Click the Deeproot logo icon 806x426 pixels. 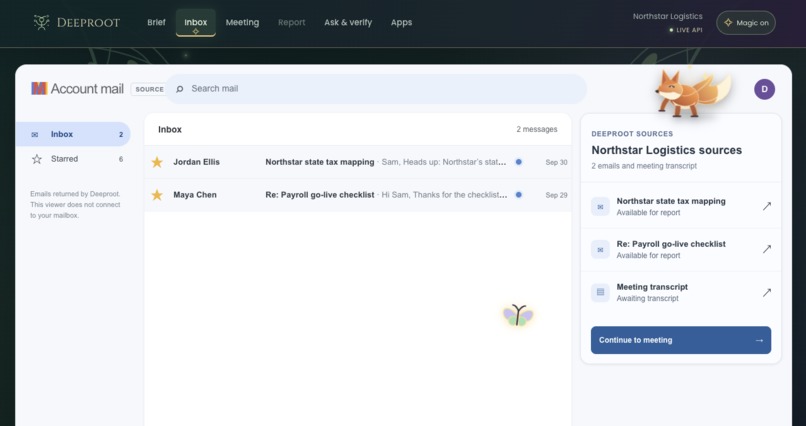tap(41, 22)
